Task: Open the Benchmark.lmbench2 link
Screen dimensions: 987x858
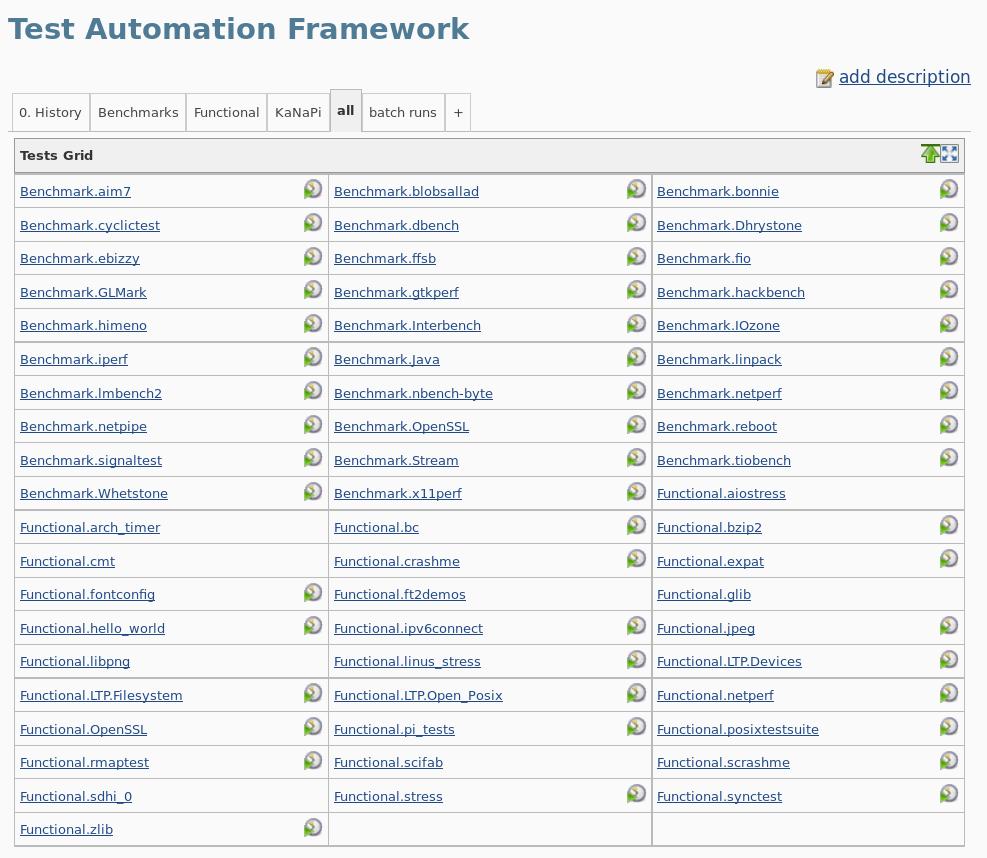Action: tap(91, 393)
